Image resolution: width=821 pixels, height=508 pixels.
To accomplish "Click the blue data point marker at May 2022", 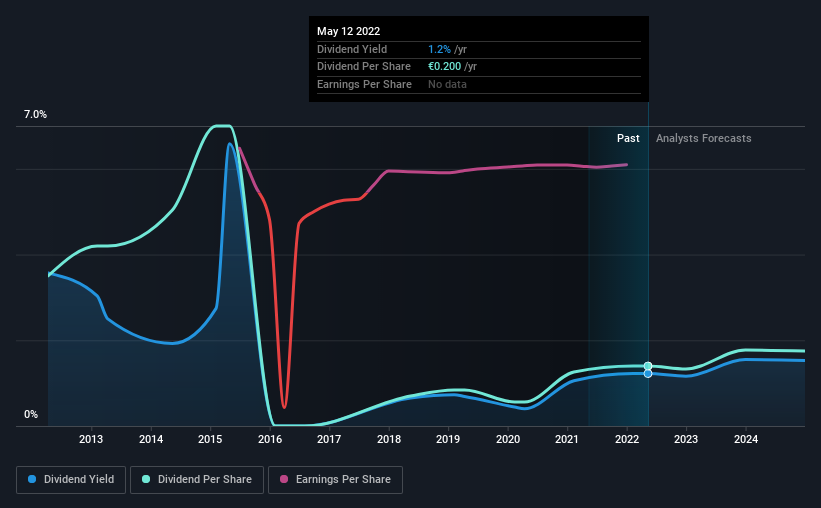I will tap(648, 373).
